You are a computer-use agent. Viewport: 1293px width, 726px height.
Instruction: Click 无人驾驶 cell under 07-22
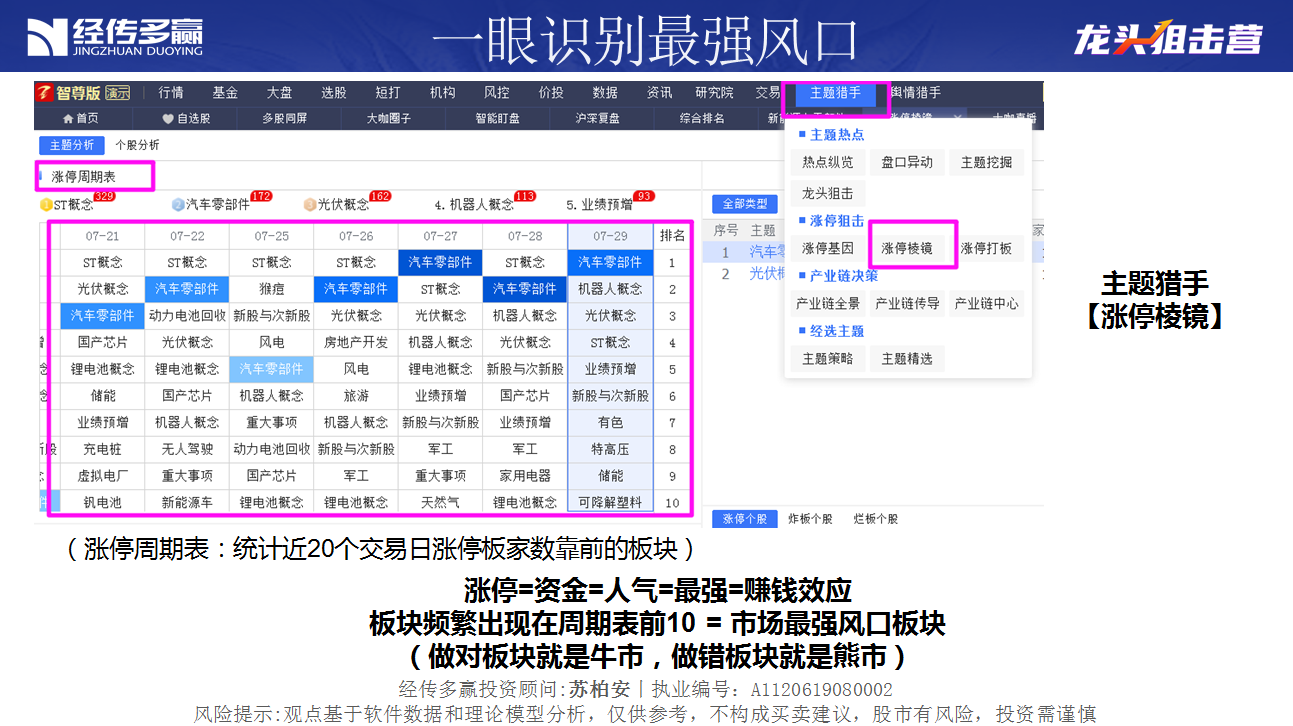tap(187, 449)
